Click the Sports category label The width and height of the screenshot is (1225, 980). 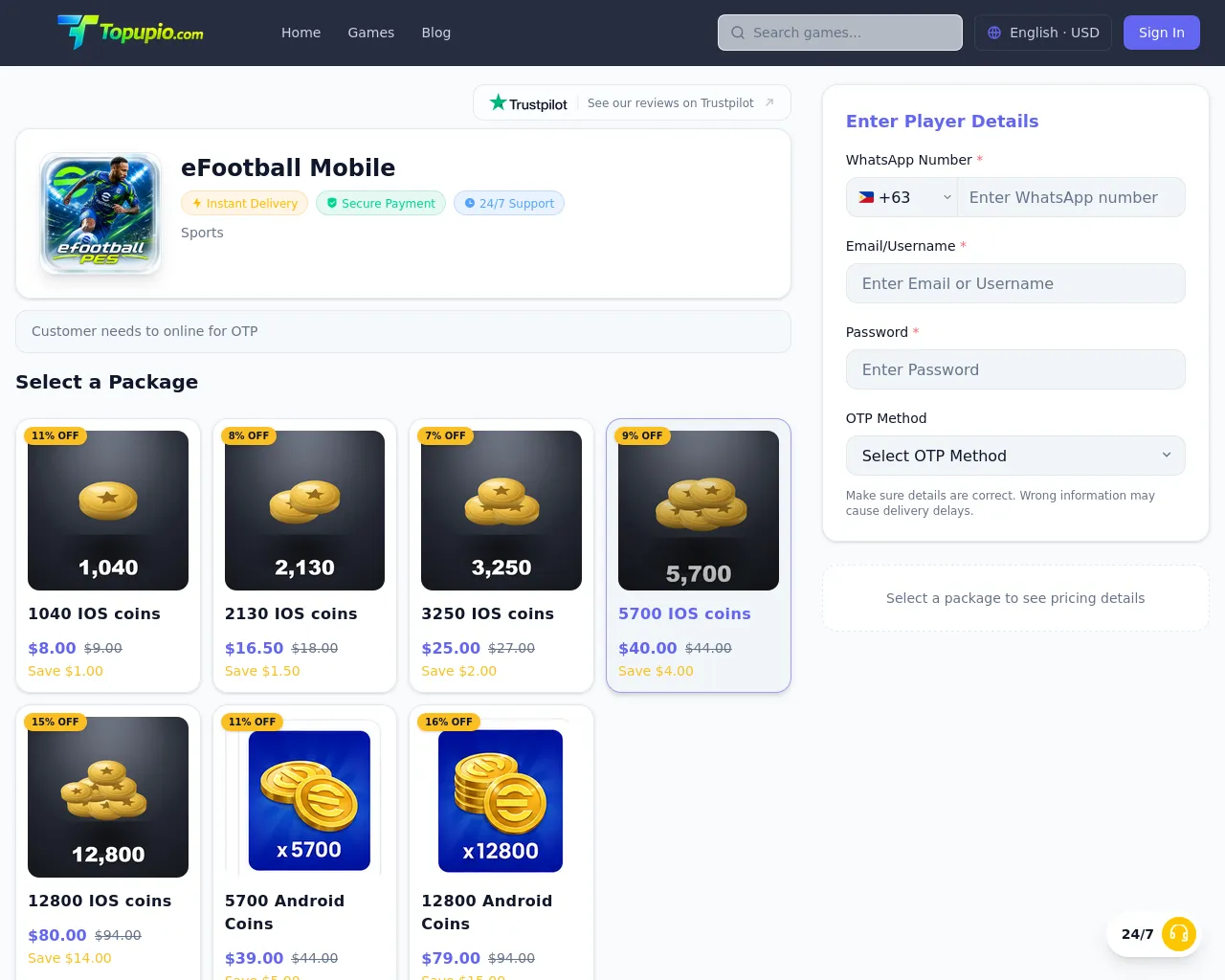202,233
